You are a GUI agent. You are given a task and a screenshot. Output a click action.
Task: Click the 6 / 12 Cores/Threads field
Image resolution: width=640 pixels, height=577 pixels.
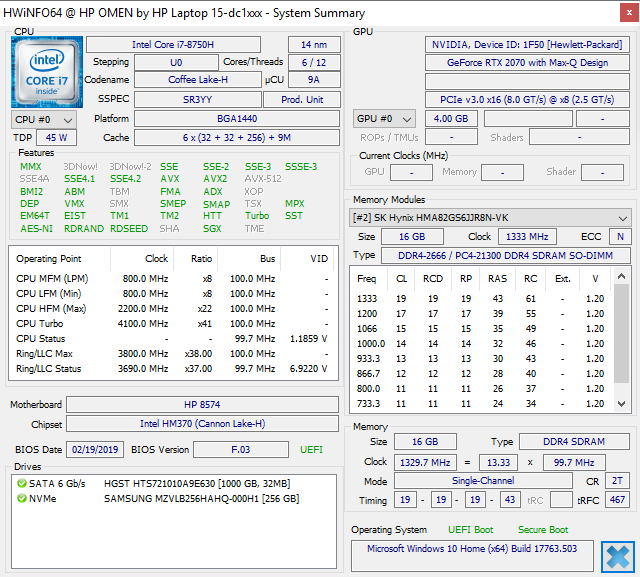[314, 62]
